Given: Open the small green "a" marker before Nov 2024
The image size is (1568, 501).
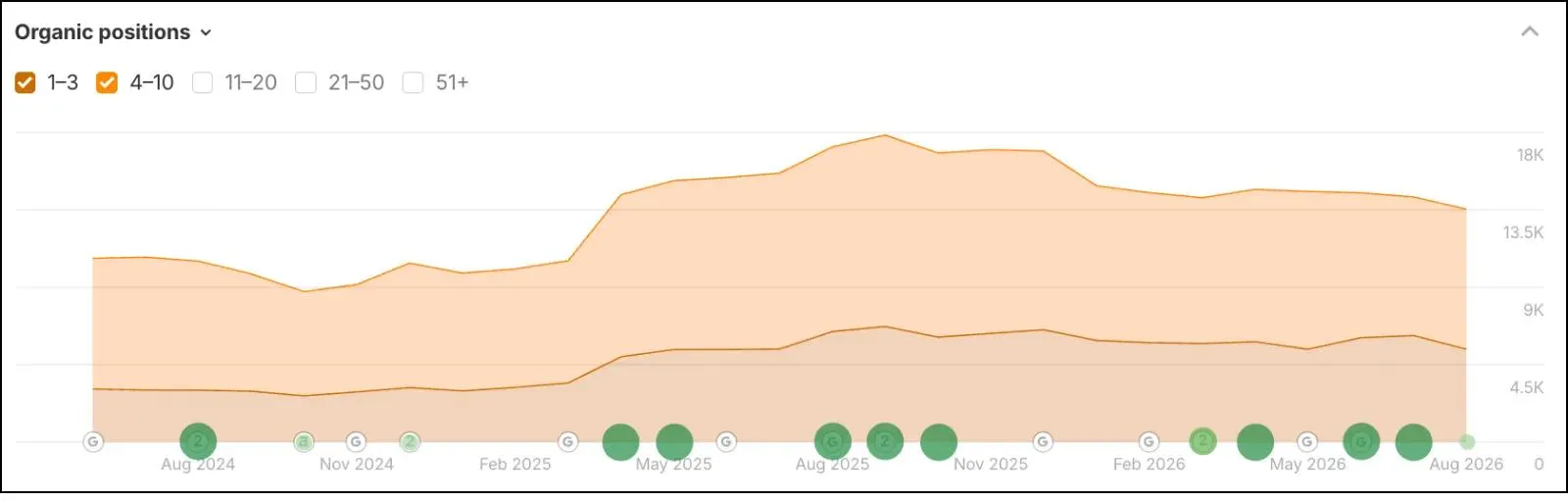Looking at the screenshot, I should [x=304, y=442].
